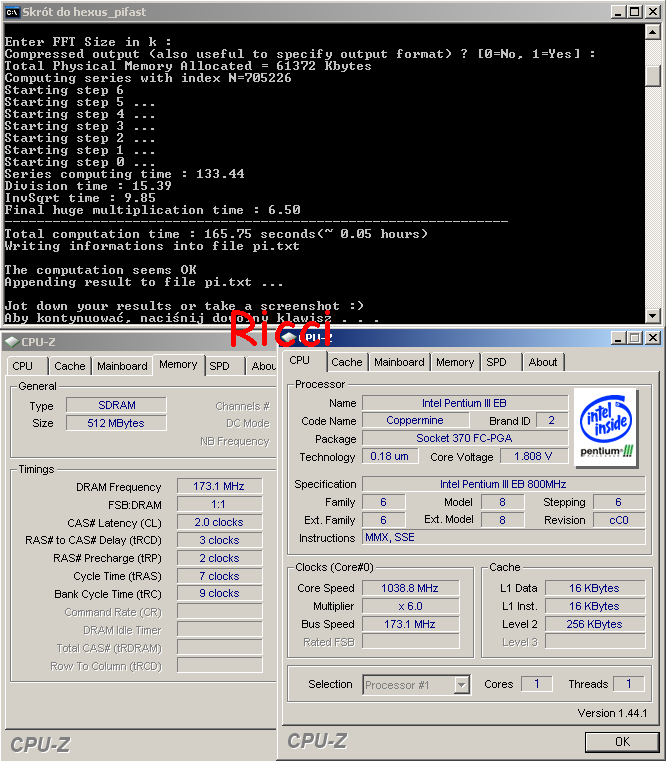
Task: Click the tRCD value '3 clocks'
Action: [219, 540]
